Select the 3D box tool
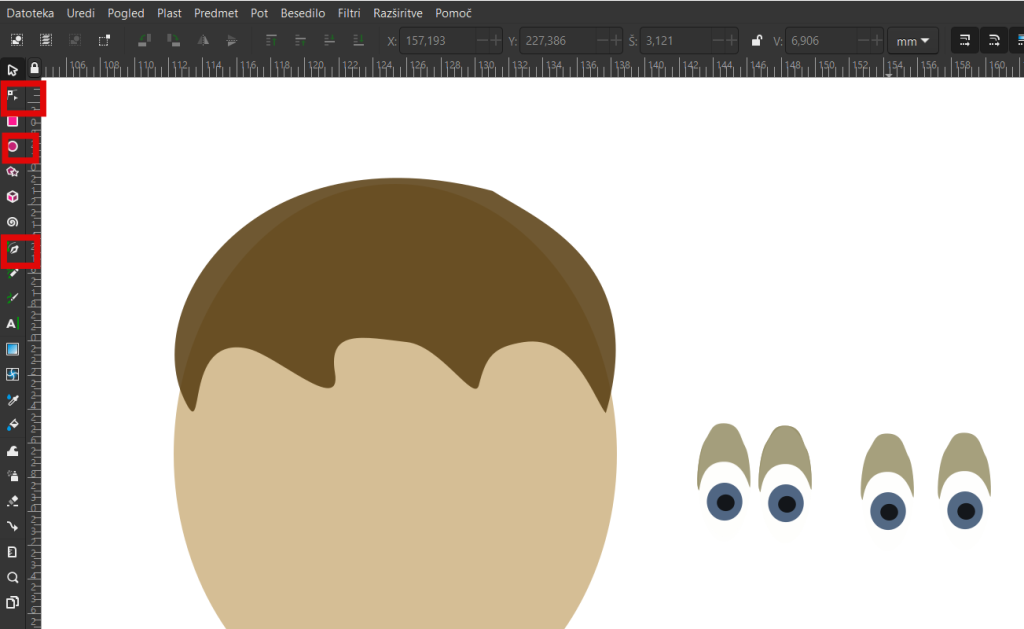This screenshot has height=629, width=1024. [12, 197]
